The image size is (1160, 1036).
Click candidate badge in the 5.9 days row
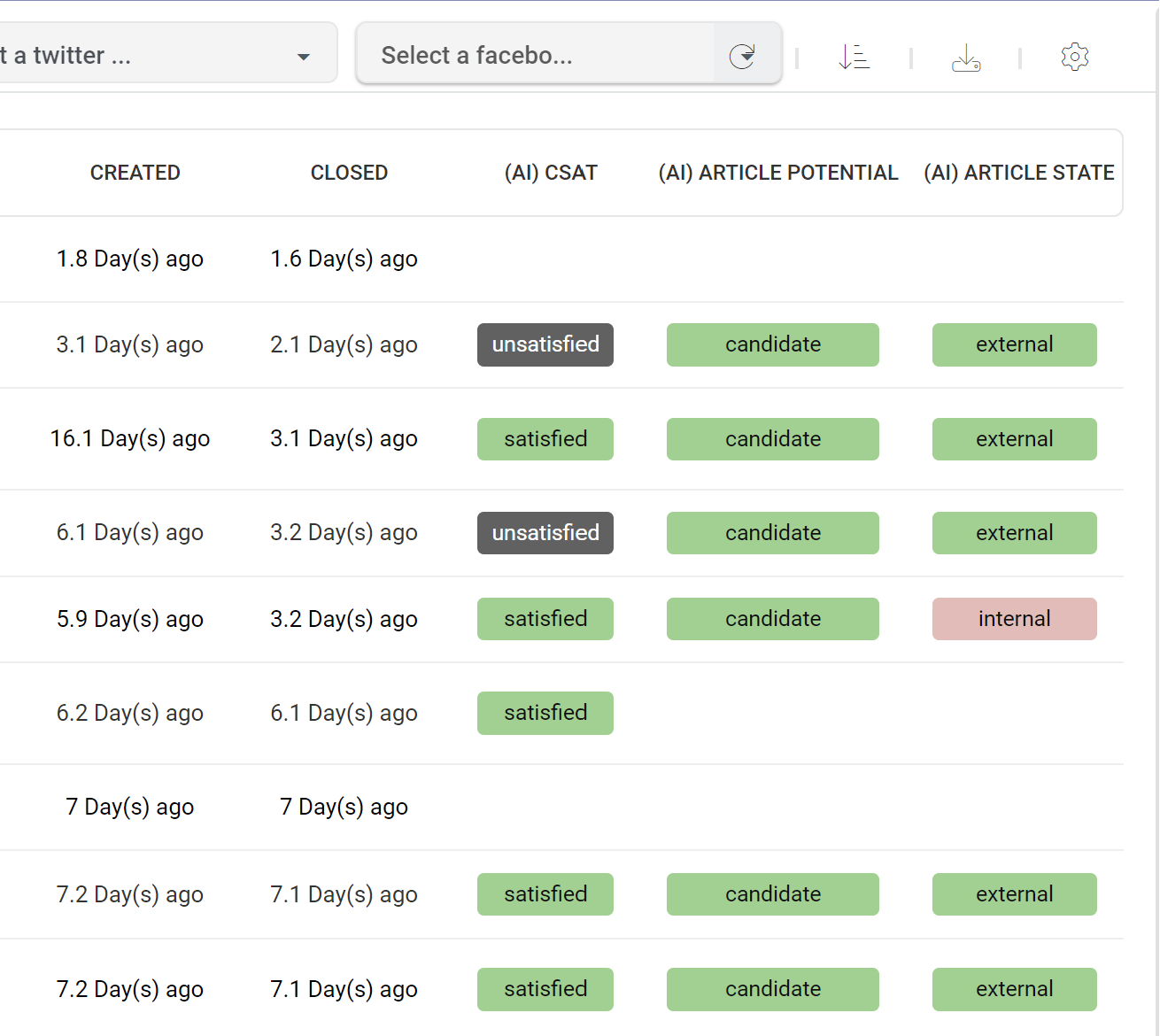[x=772, y=619]
